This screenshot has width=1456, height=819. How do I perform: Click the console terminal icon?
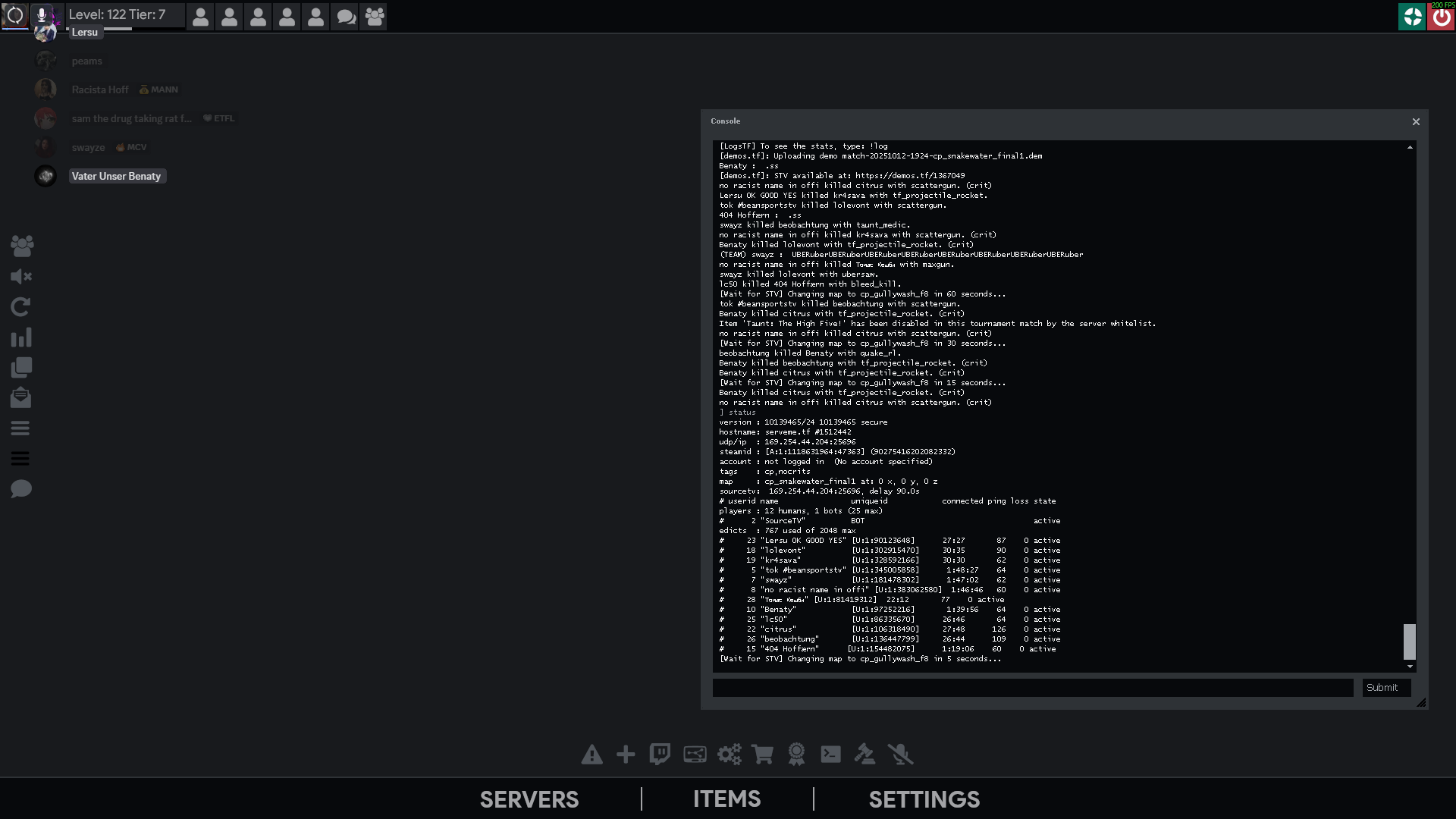point(830,755)
